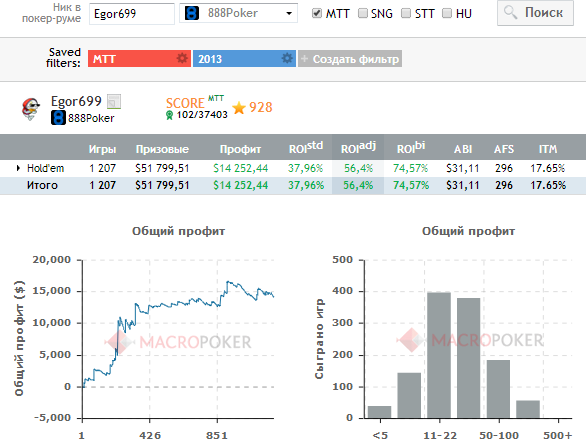This screenshot has width=586, height=448.
Task: Select the blue 2013 saved filter
Action: [x=244, y=59]
